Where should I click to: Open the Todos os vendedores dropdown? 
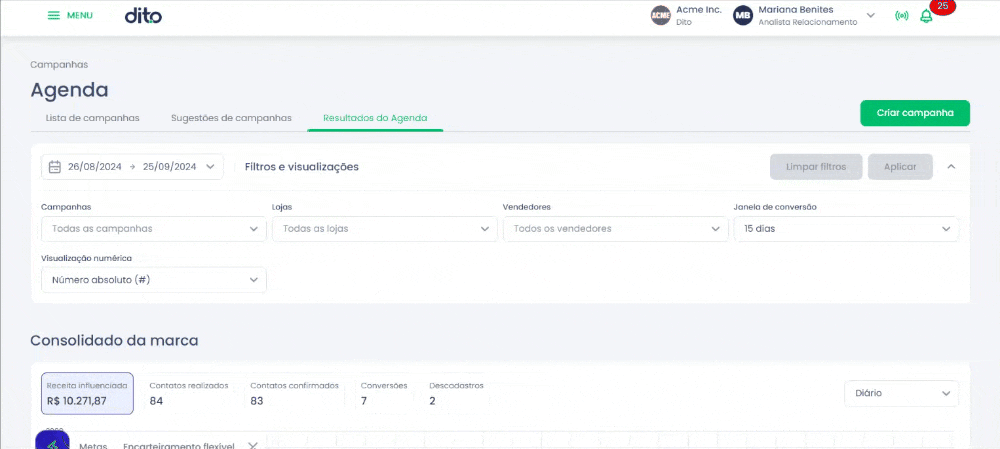click(x=615, y=229)
